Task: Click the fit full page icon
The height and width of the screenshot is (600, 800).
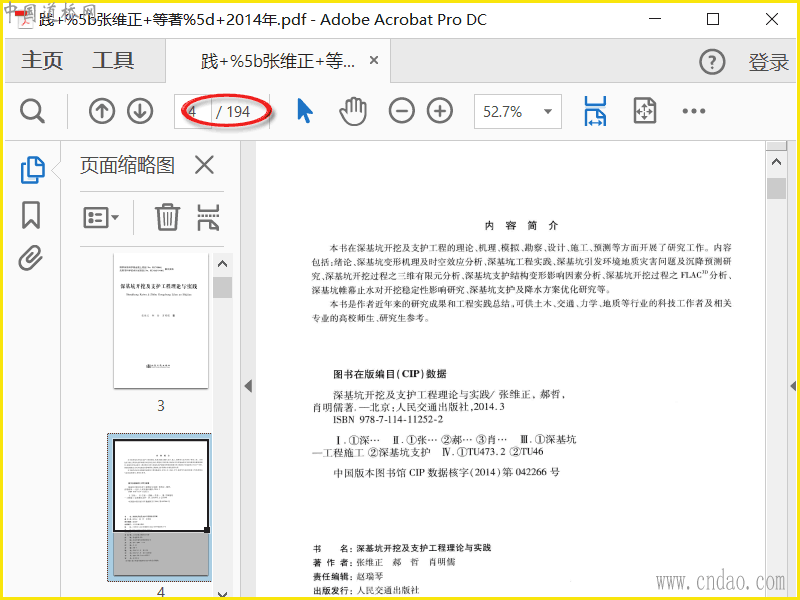Action: tap(644, 111)
